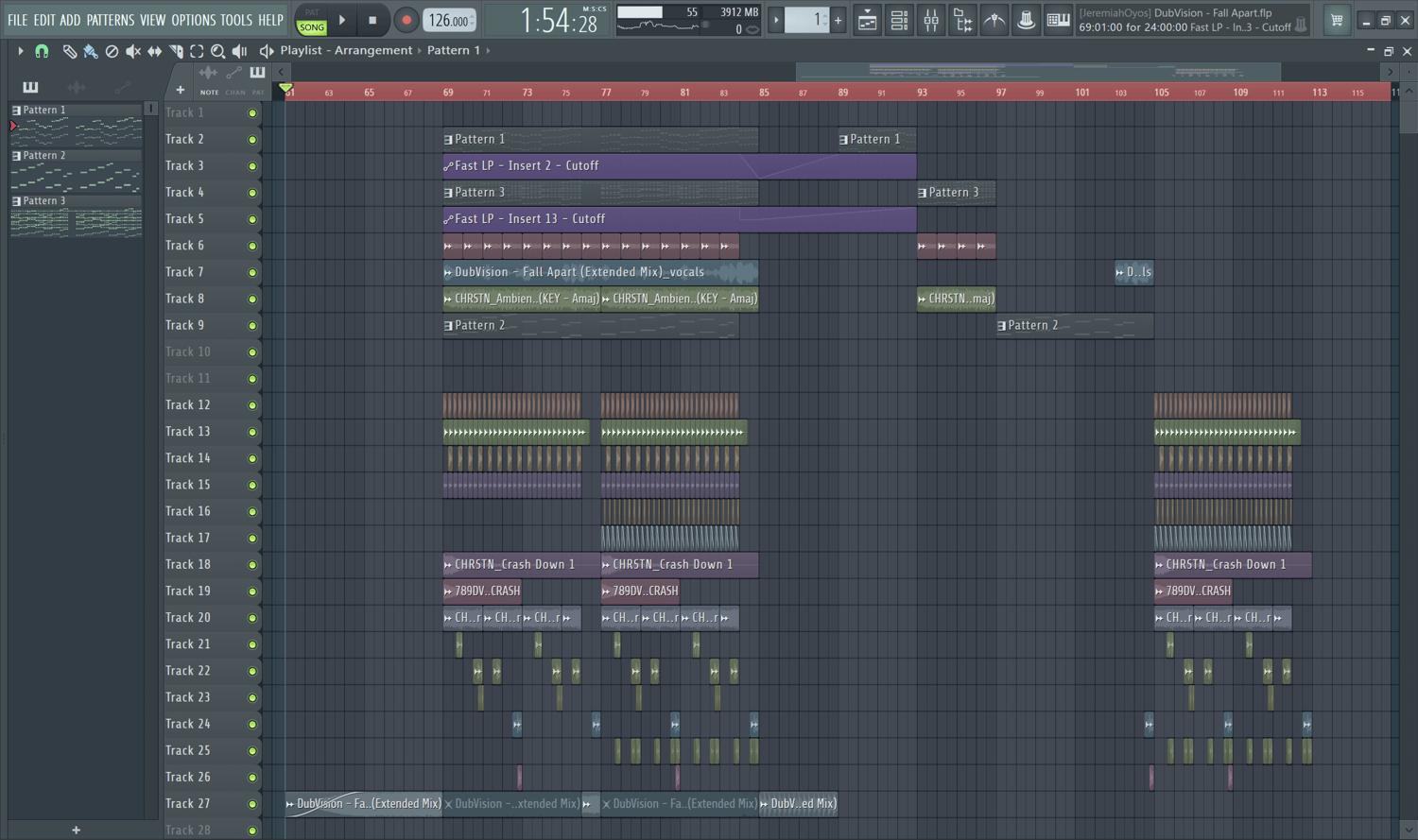Select the Mute tool
1418x840 pixels.
133,51
